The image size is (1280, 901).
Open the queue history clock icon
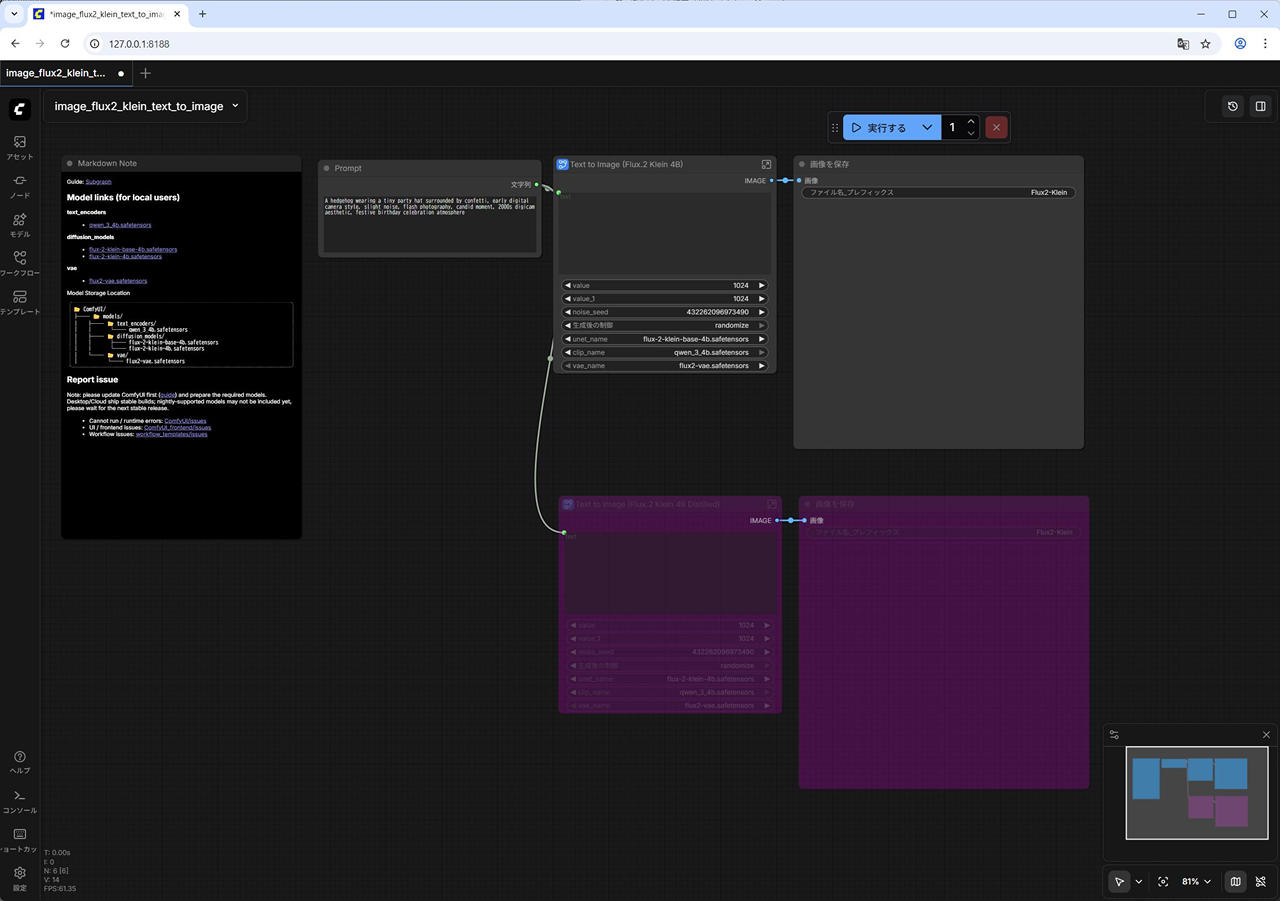coord(1232,106)
